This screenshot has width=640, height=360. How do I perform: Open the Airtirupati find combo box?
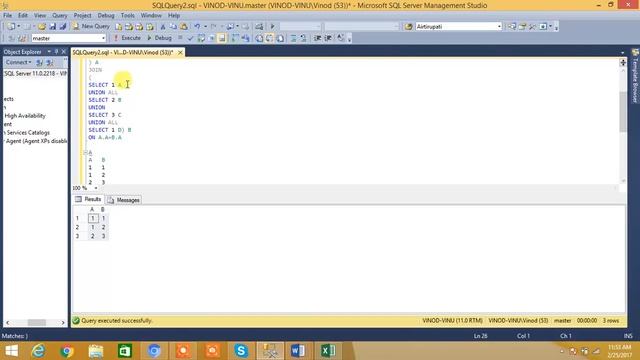pos(458,27)
